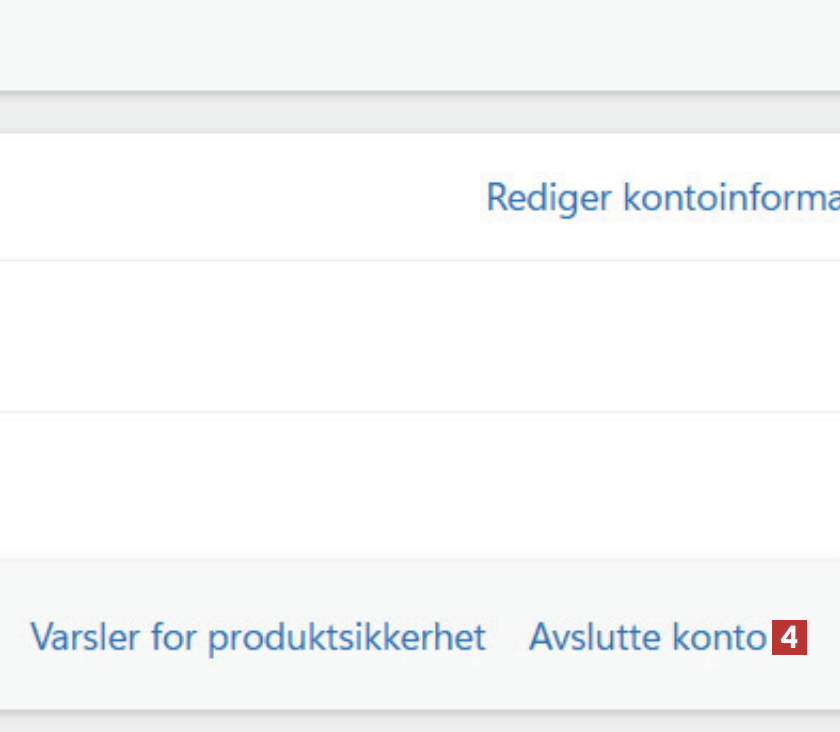Click the footer bar left of Varsler

[14, 637]
